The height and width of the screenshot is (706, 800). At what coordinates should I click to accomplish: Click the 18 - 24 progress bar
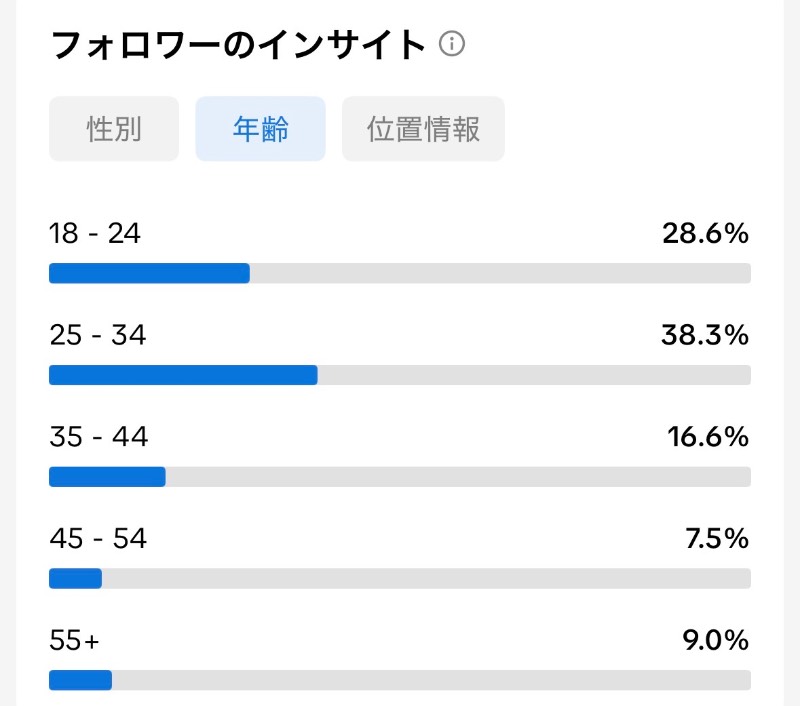click(x=399, y=273)
